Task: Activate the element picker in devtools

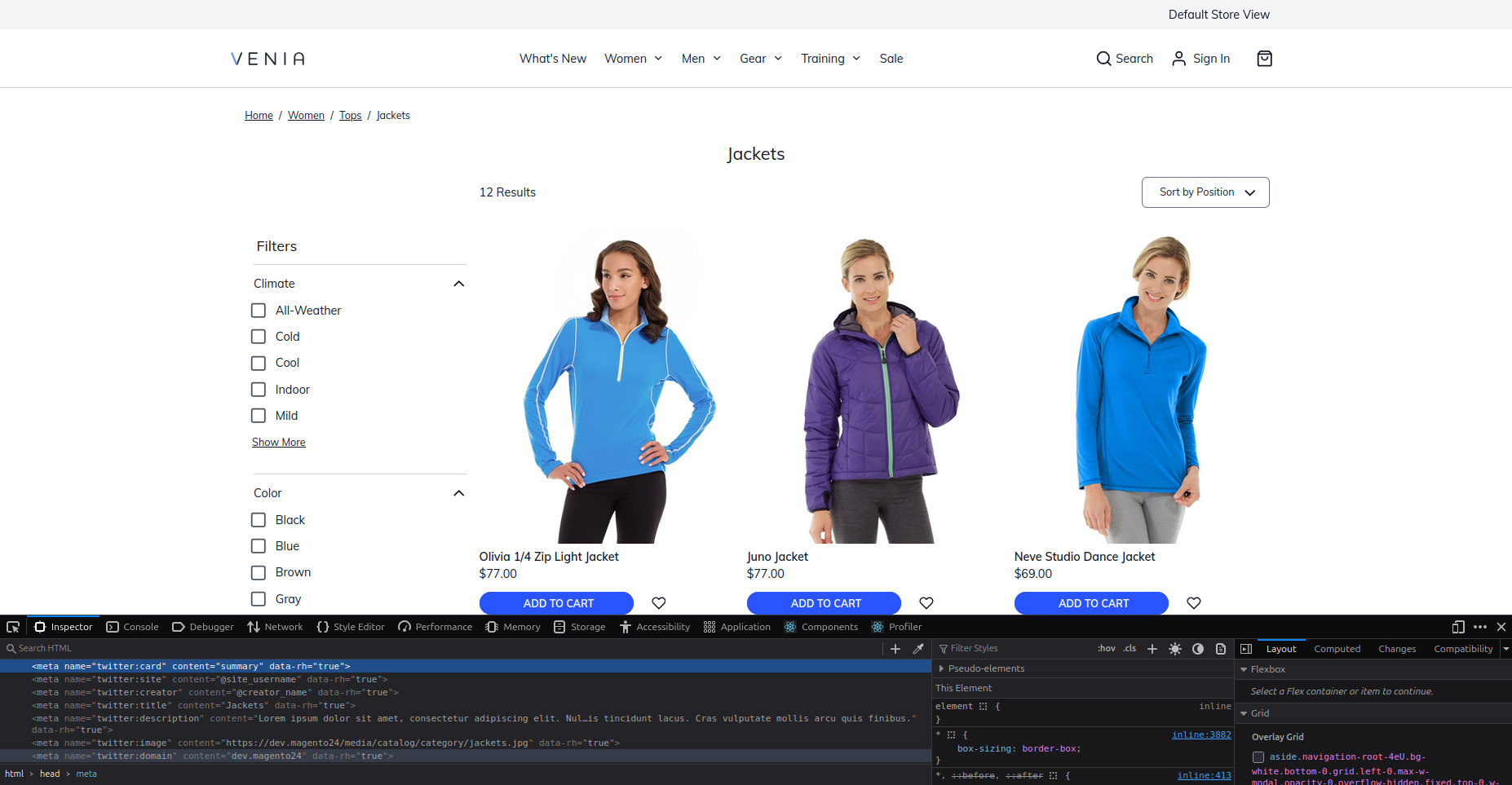Action: coord(13,627)
